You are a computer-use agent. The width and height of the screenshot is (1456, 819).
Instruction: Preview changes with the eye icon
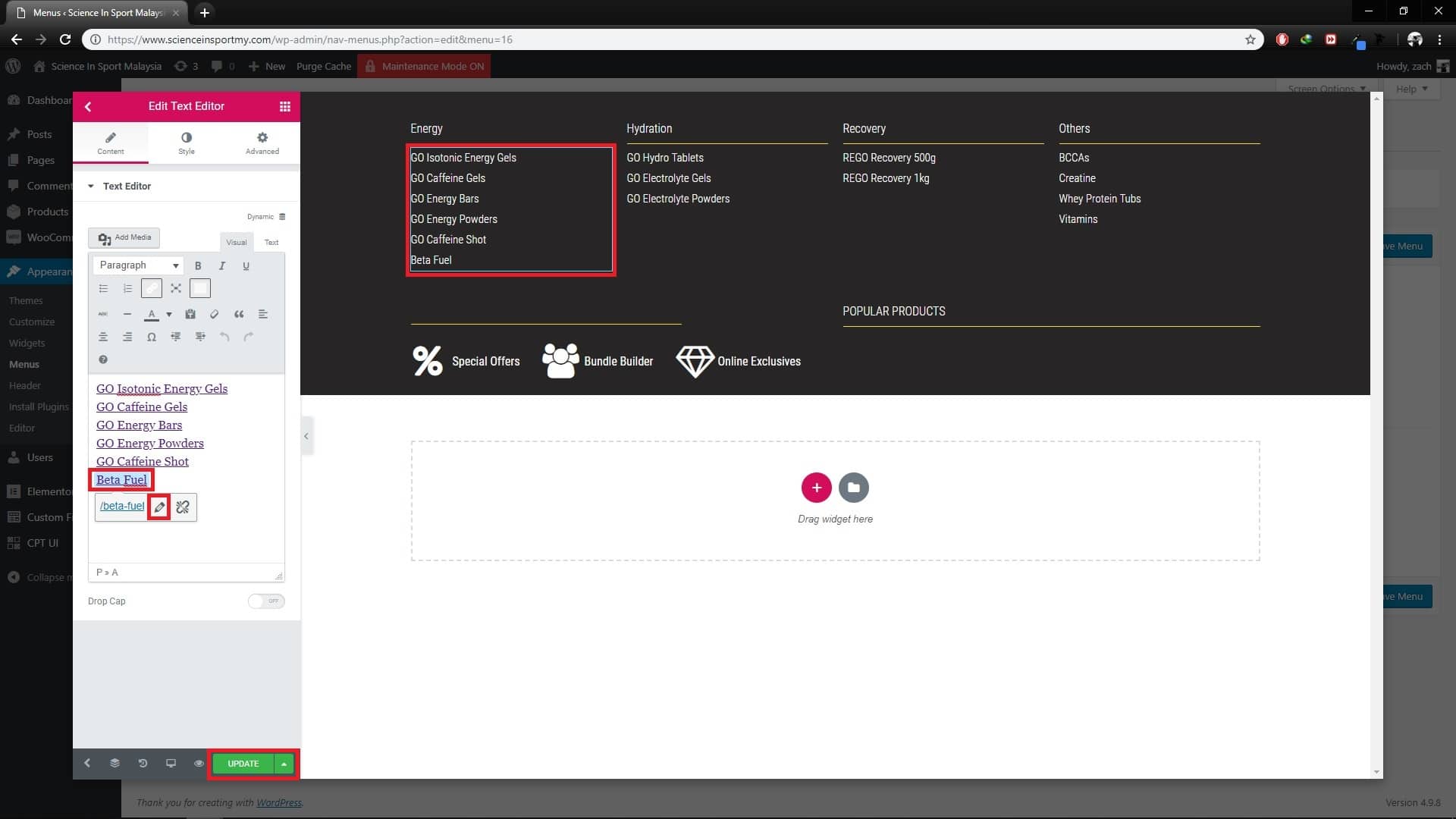point(199,764)
